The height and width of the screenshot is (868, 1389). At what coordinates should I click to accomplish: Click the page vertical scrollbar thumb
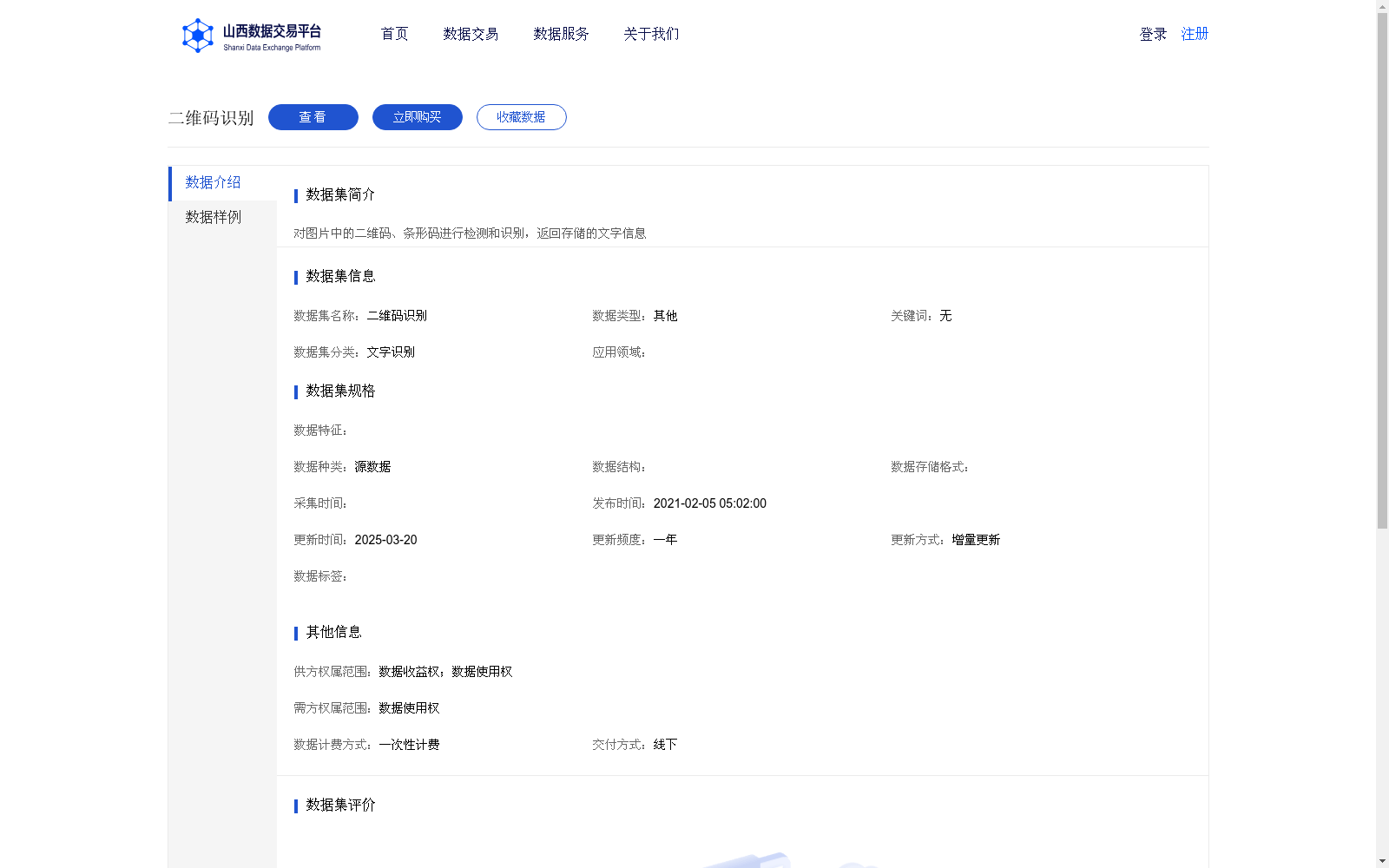coord(1382,271)
